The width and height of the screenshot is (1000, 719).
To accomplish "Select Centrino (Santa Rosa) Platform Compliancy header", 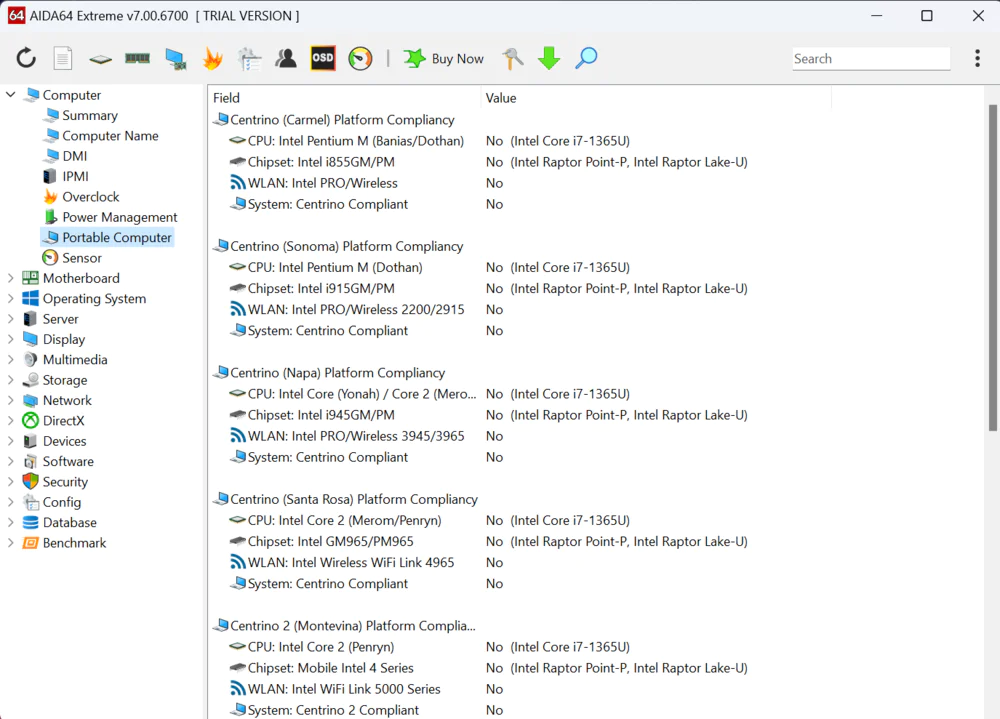I will (354, 500).
